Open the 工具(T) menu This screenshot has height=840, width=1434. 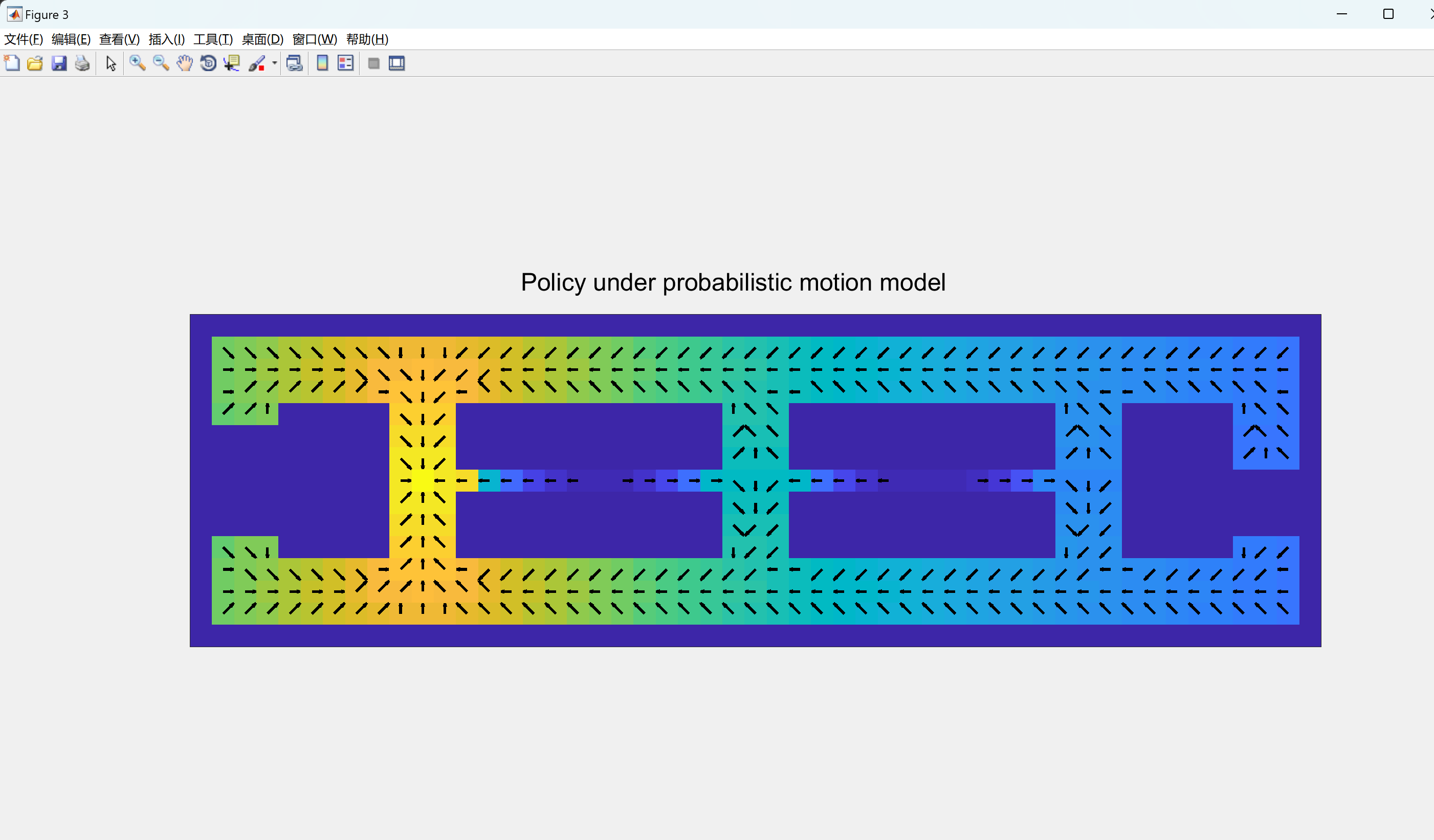[x=213, y=39]
